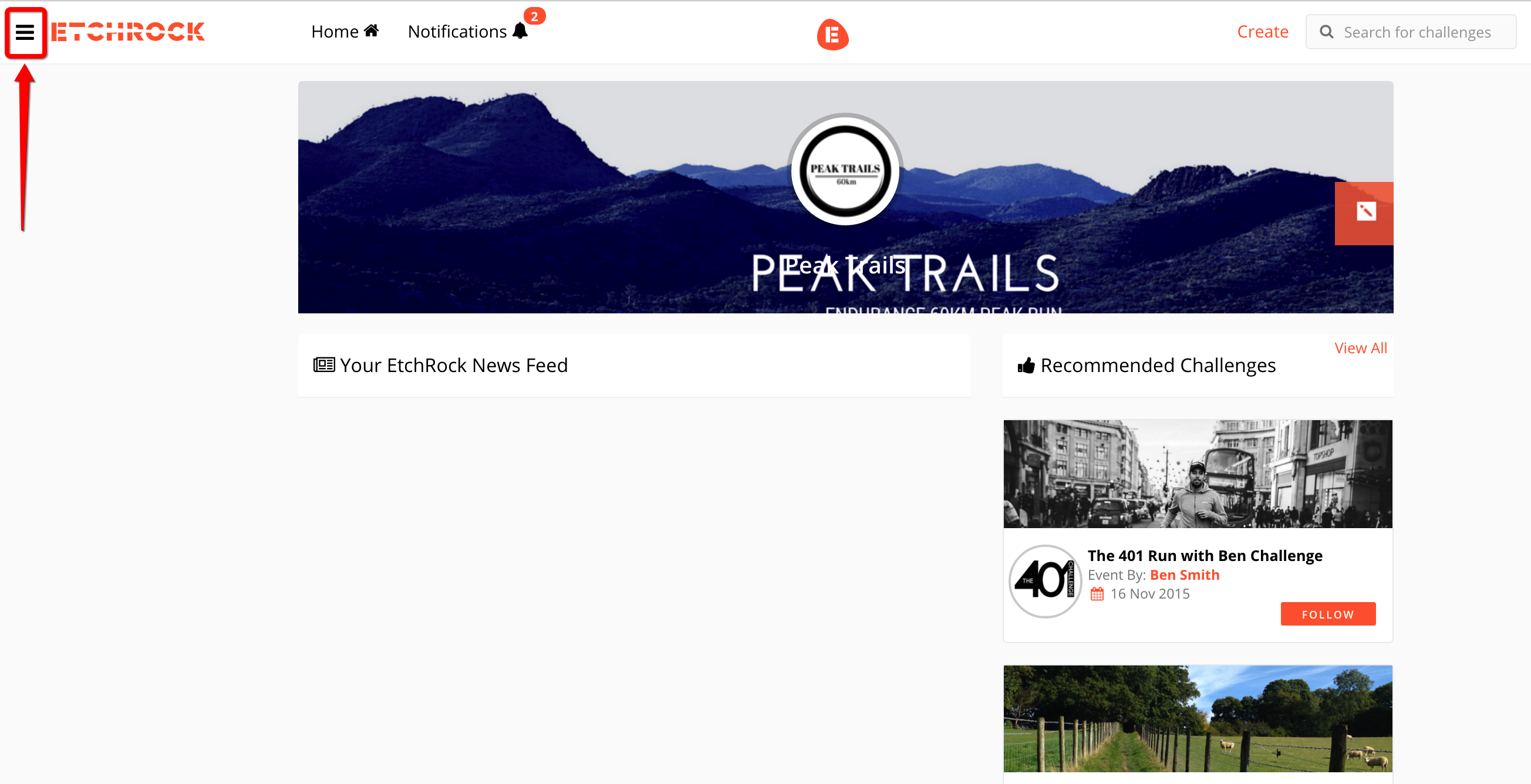Open Notifications bell icon
This screenshot has height=784, width=1531.
tap(520, 31)
